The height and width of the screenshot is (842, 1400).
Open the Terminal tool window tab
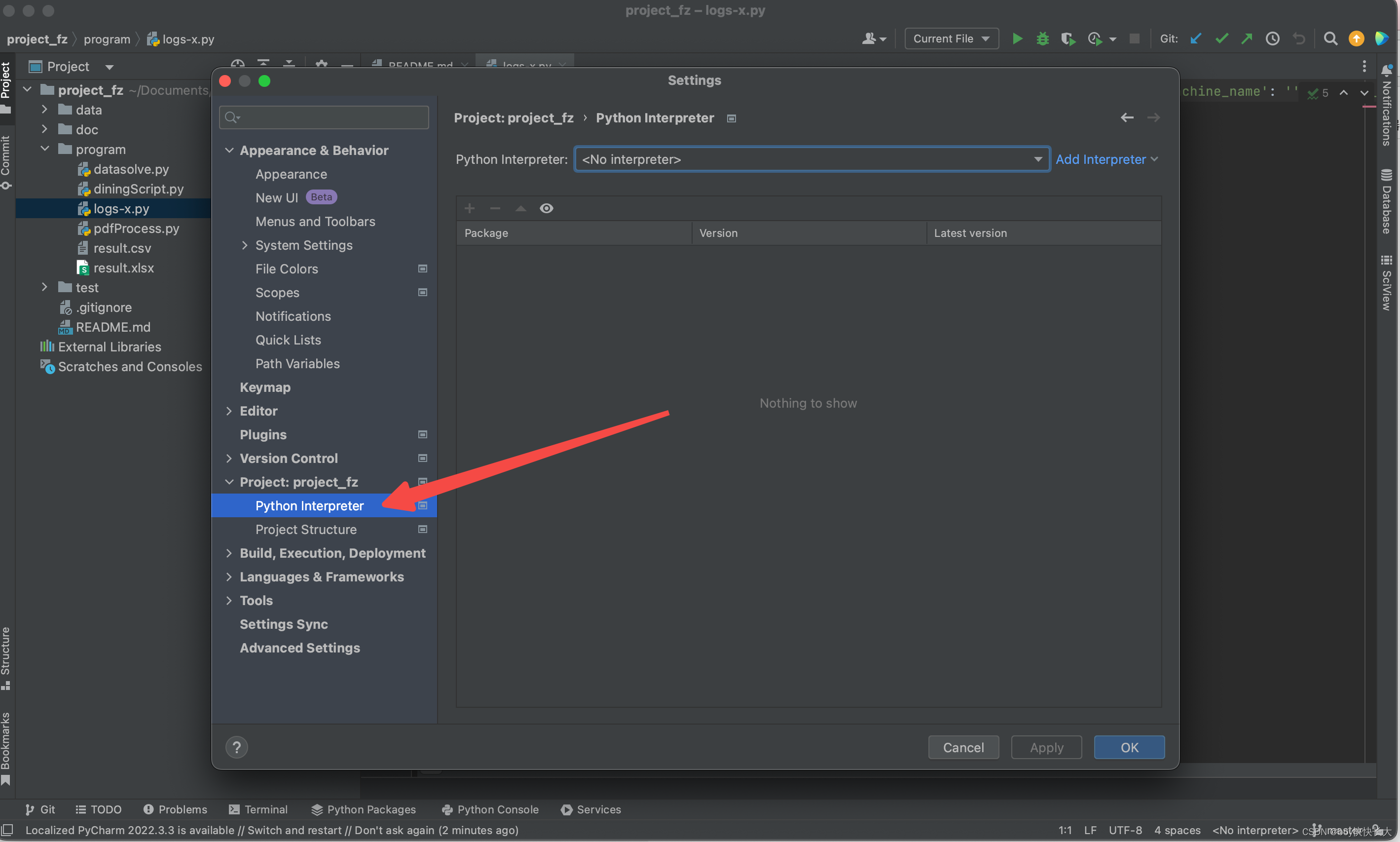coord(258,809)
